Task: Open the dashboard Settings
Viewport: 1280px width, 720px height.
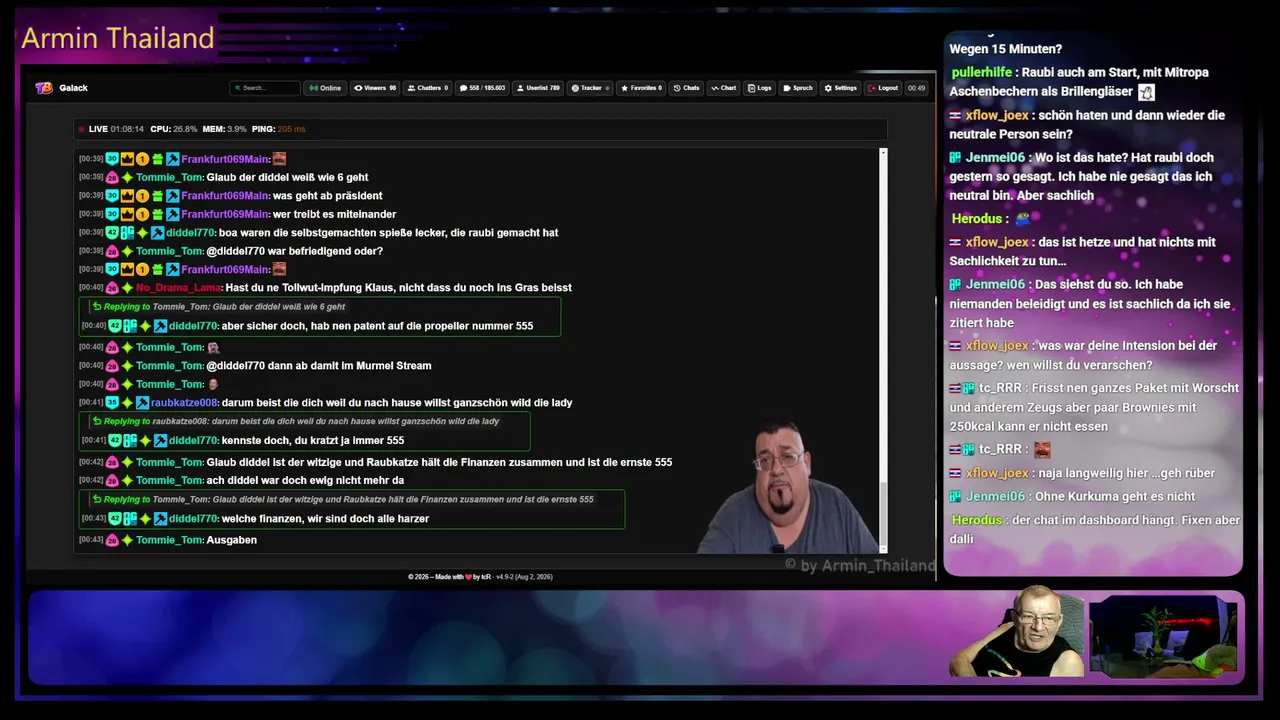Action: [841, 88]
